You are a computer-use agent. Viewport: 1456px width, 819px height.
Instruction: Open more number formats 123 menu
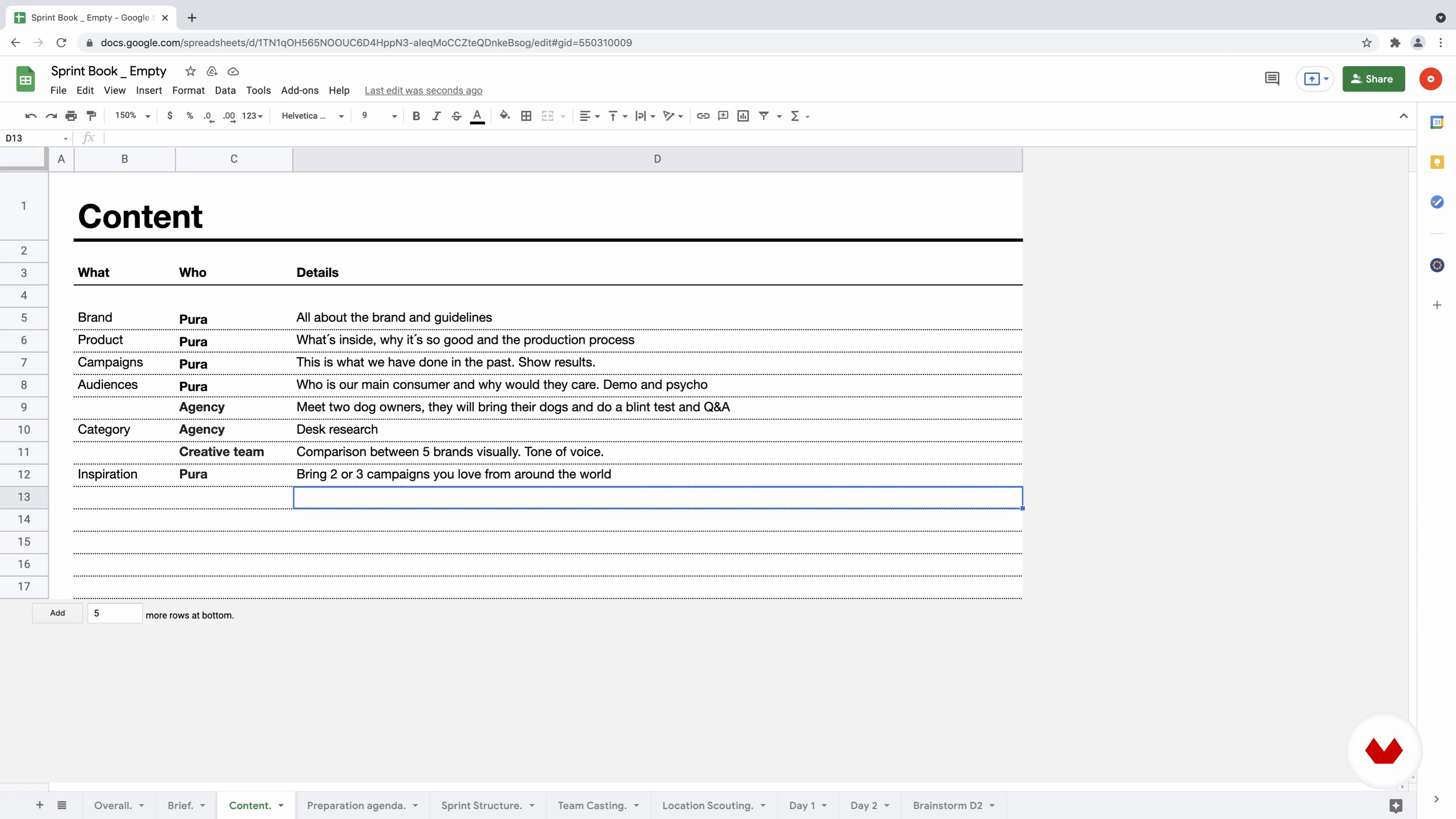252,116
